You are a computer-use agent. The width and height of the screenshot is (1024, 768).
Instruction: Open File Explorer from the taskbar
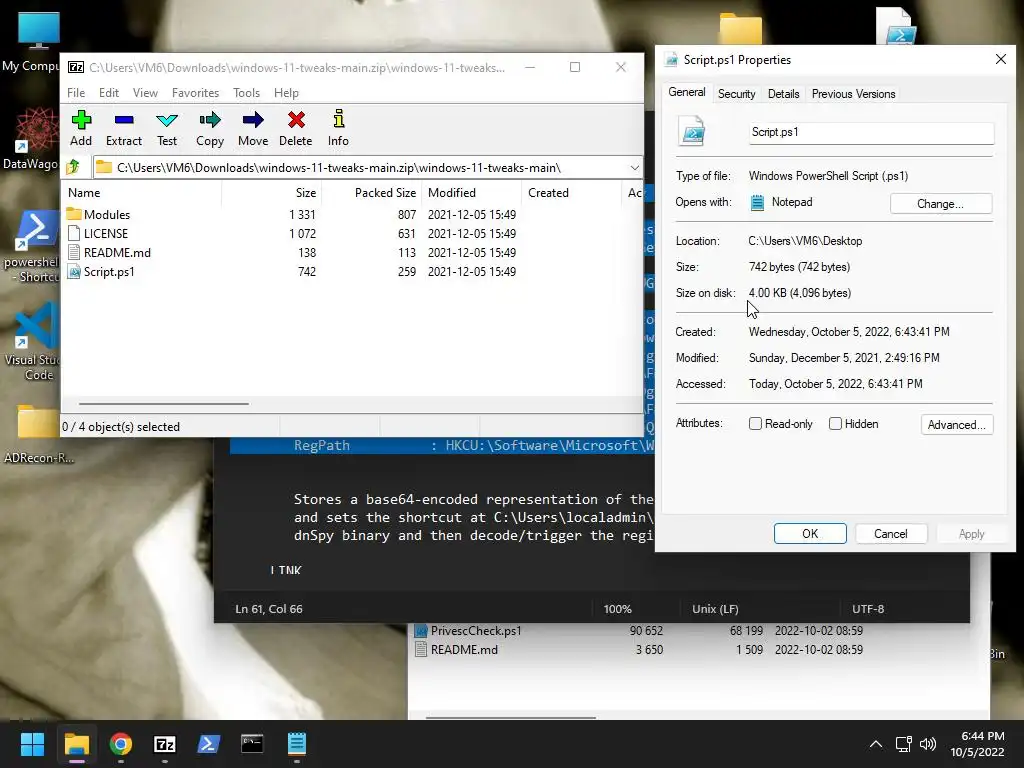pyautogui.click(x=76, y=744)
